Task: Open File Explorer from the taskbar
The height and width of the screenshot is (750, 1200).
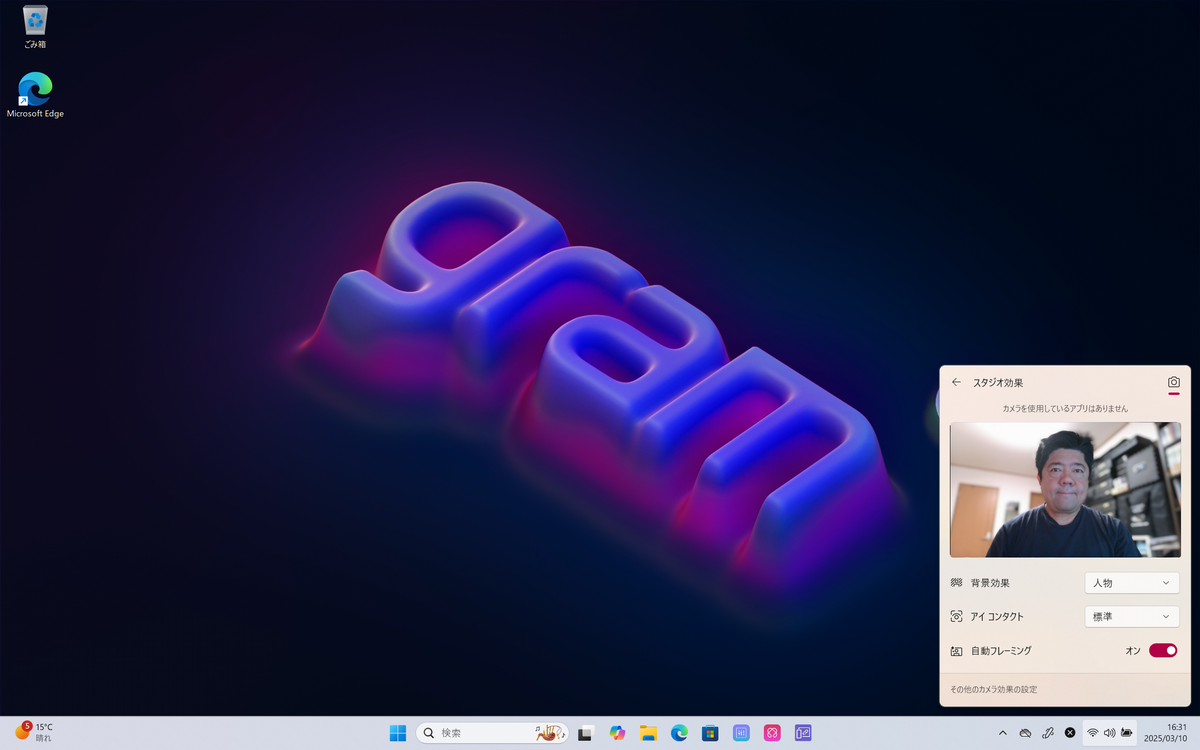Action: (648, 733)
